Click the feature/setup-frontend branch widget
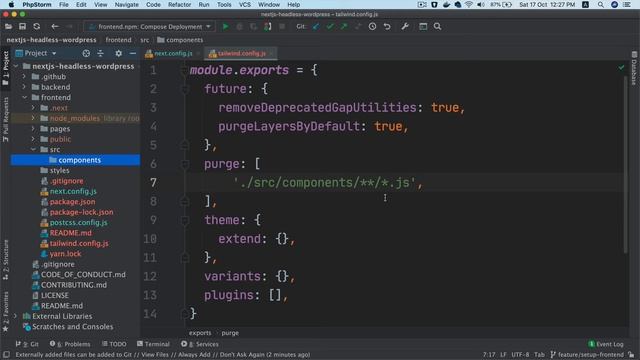The height and width of the screenshot is (360, 640). tap(587, 355)
